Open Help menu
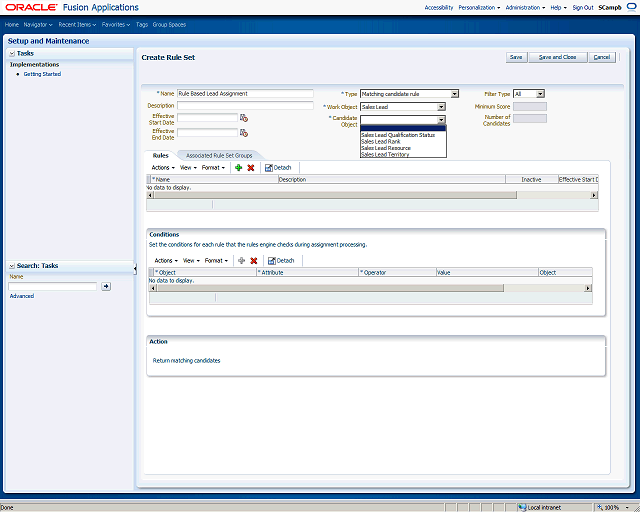Viewport: 640px width, 512px height. click(558, 7)
